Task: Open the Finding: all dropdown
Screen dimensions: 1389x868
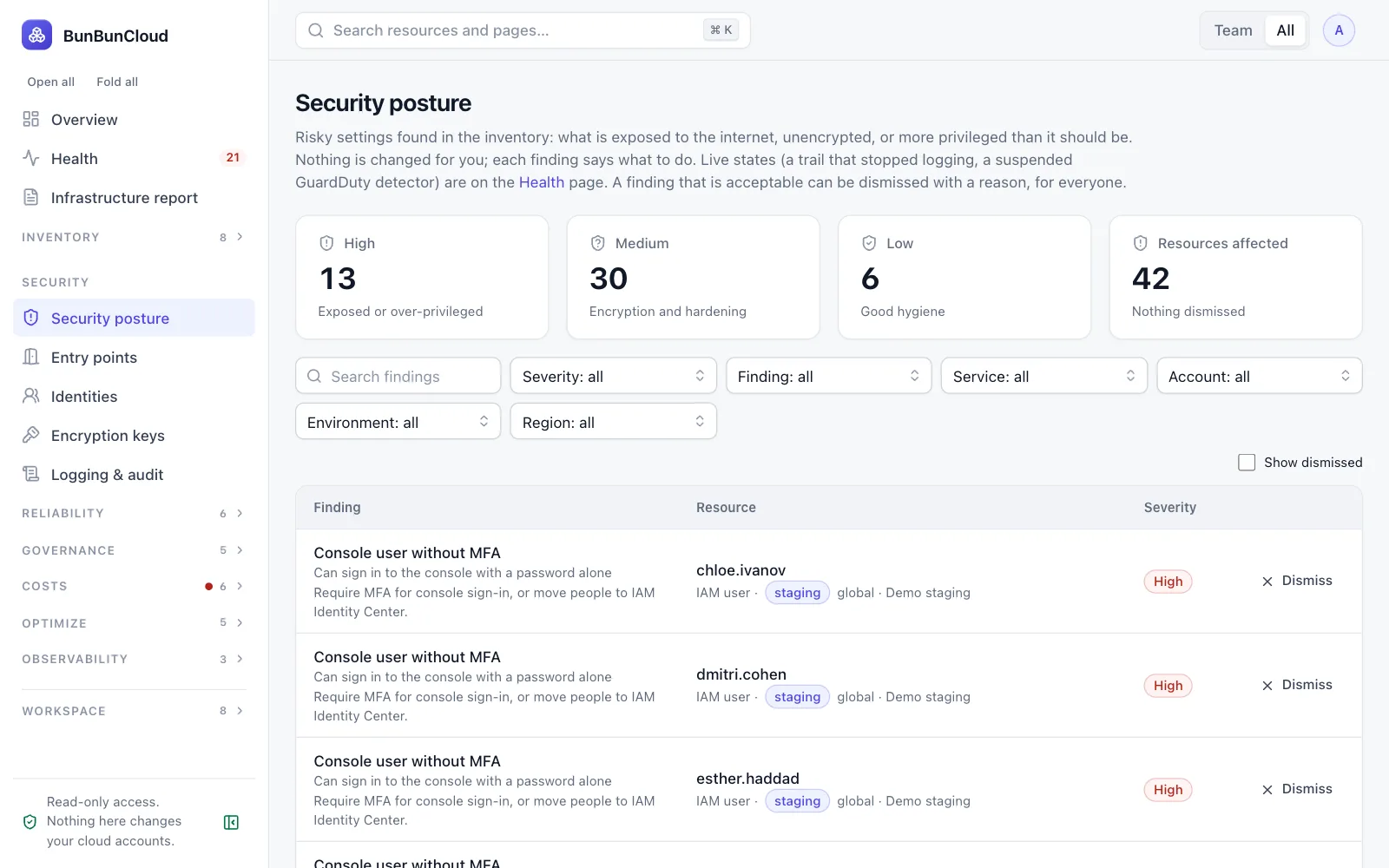Action: coord(828,376)
